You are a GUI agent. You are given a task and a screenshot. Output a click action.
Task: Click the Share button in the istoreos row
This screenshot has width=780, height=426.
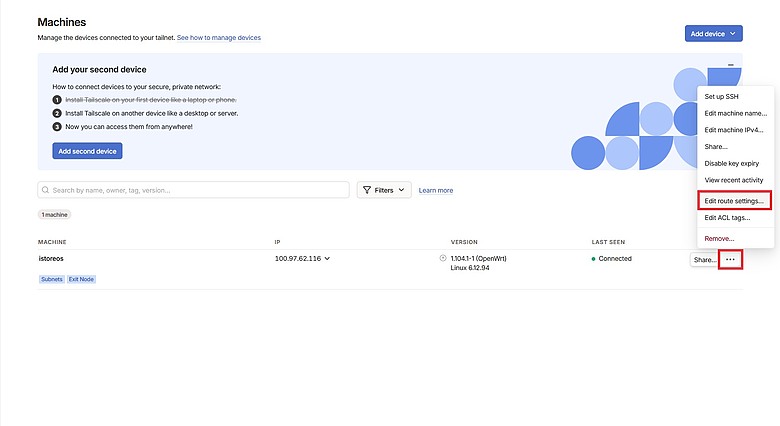[x=704, y=260]
